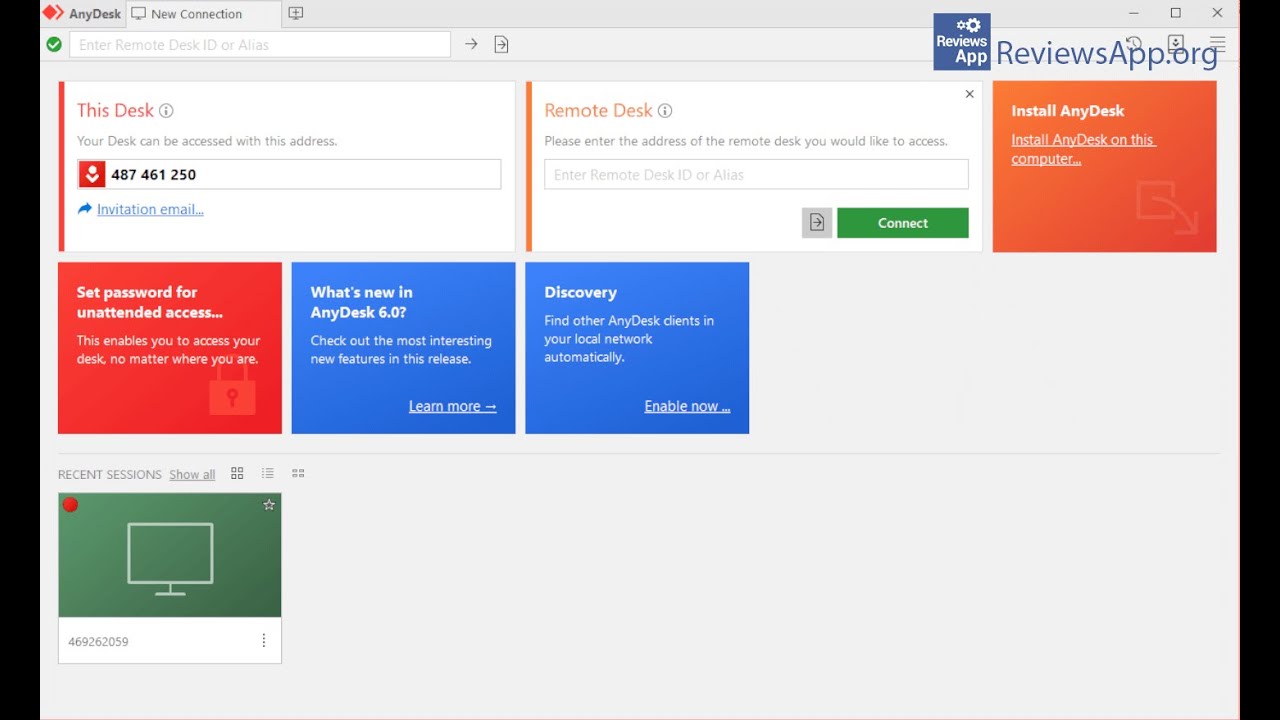The height and width of the screenshot is (720, 1280).
Task: Click the connect arrow icon in address bar
Action: coord(471,44)
